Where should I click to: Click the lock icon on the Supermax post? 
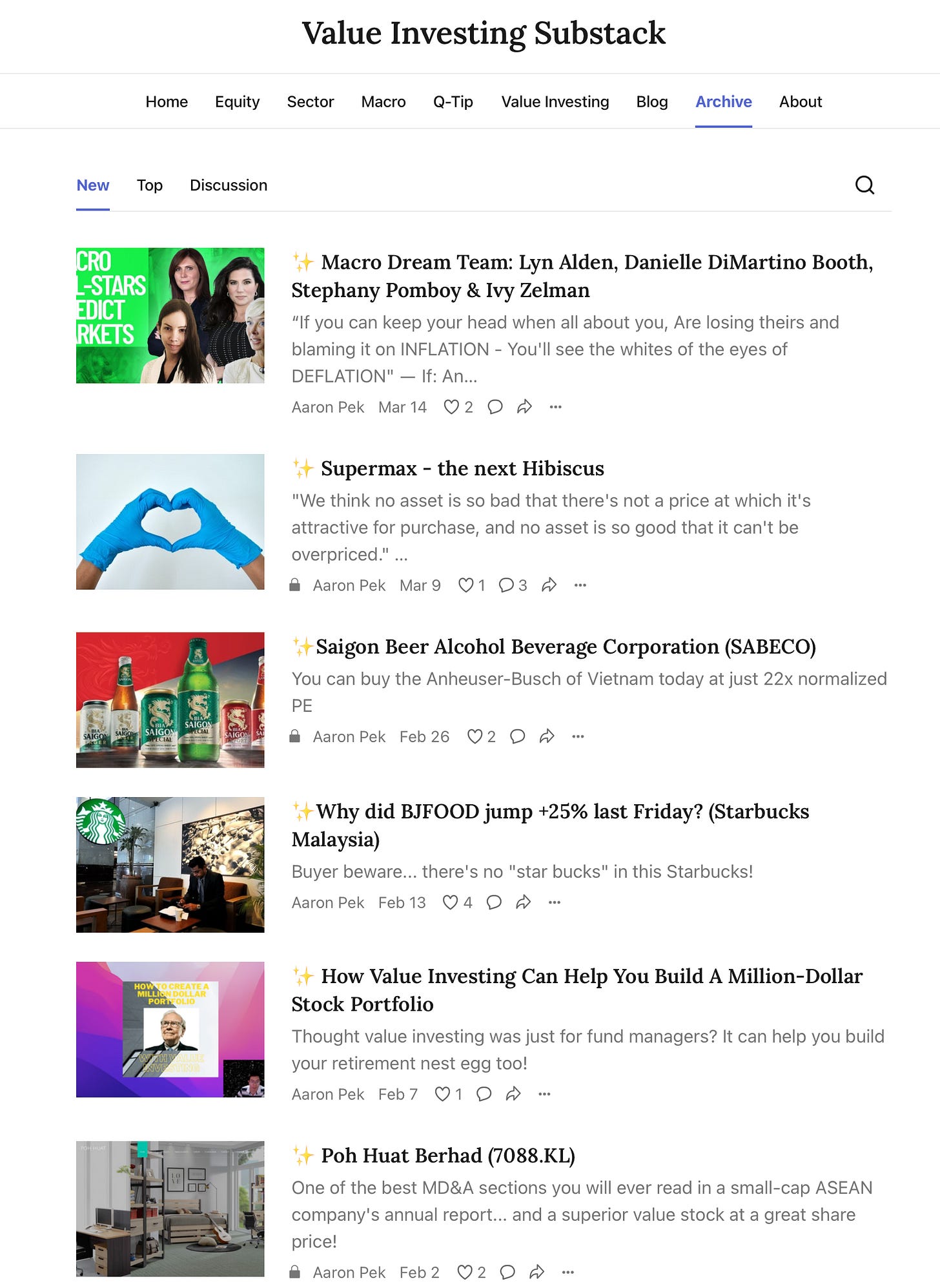point(295,585)
